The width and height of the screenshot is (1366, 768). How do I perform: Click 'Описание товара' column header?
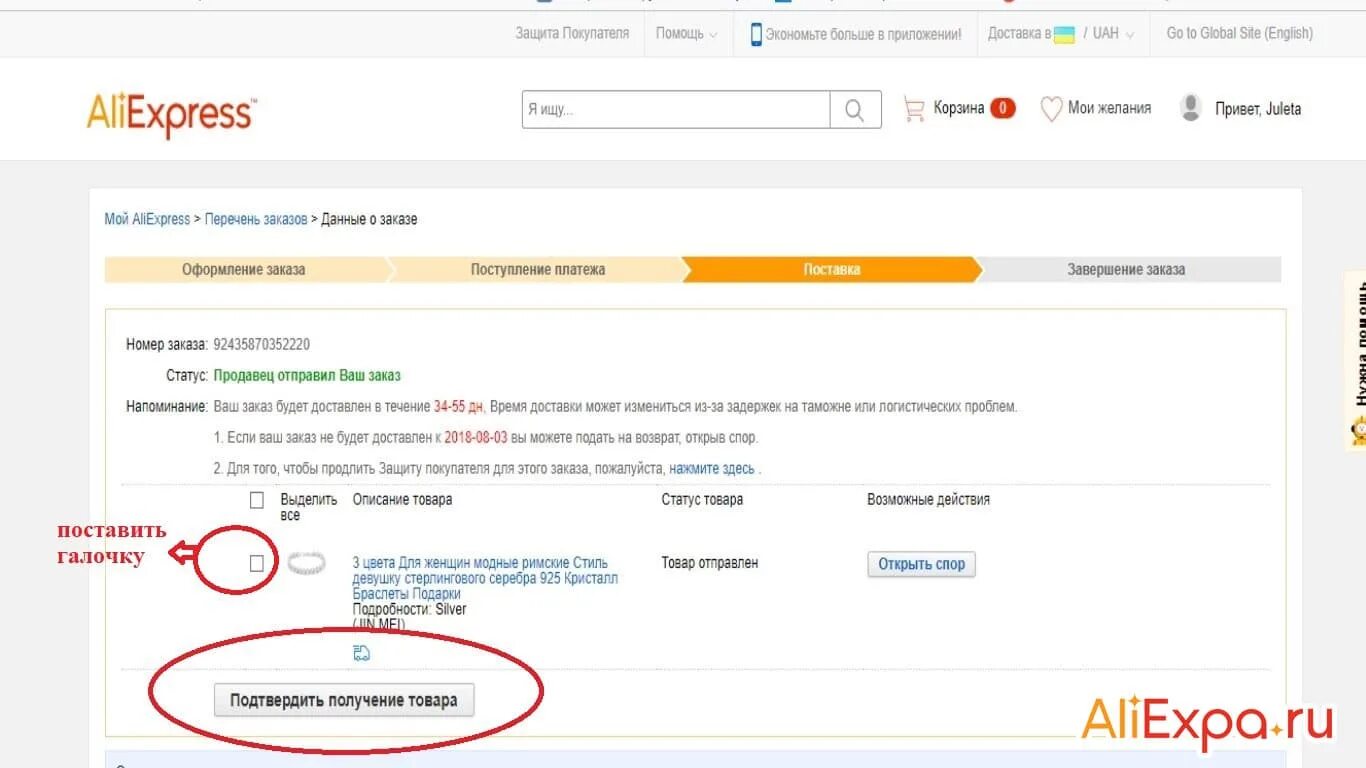tap(402, 499)
